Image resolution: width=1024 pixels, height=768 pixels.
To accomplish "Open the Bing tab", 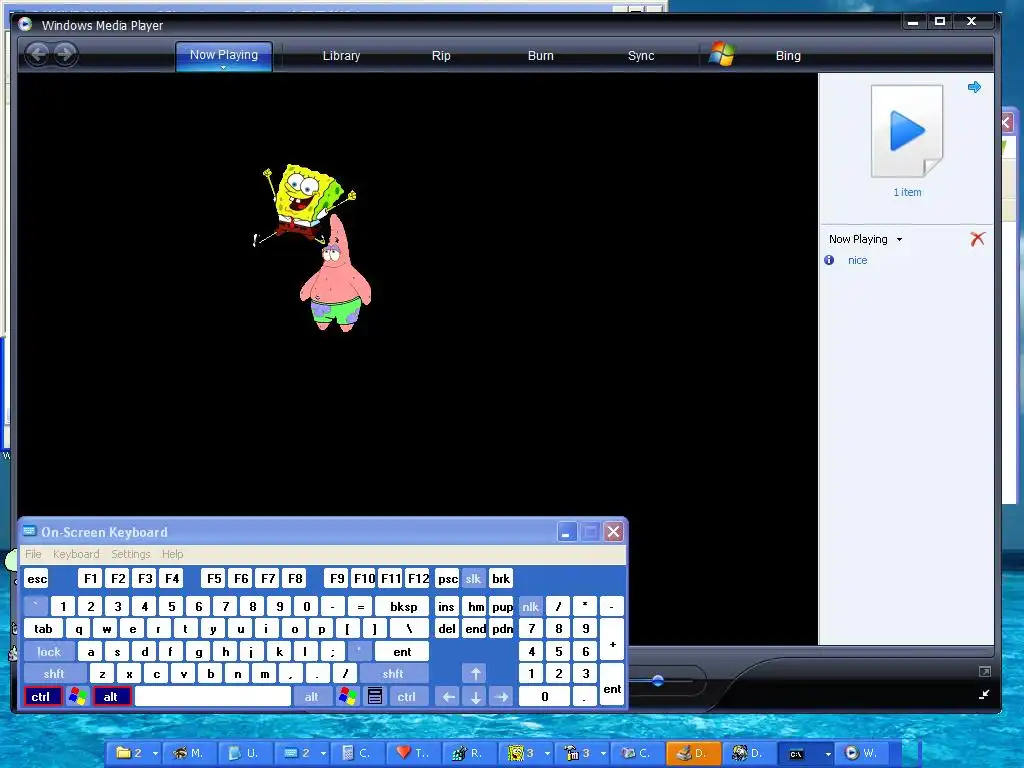I will (x=788, y=56).
